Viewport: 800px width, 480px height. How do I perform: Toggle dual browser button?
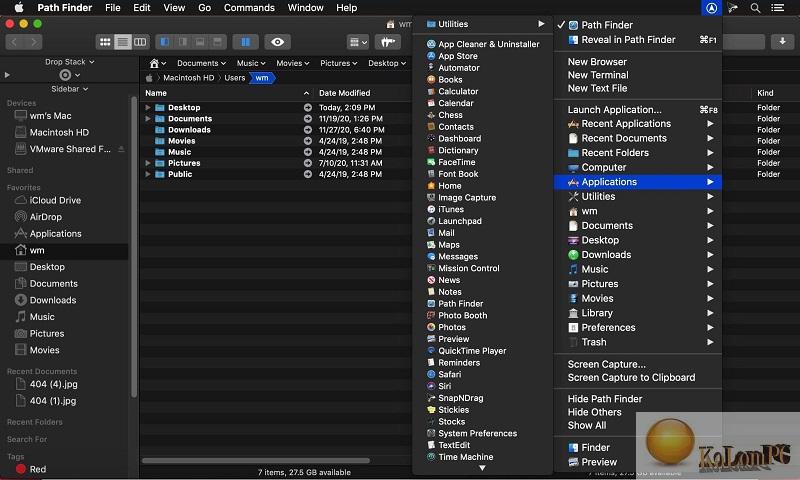click(x=245, y=42)
